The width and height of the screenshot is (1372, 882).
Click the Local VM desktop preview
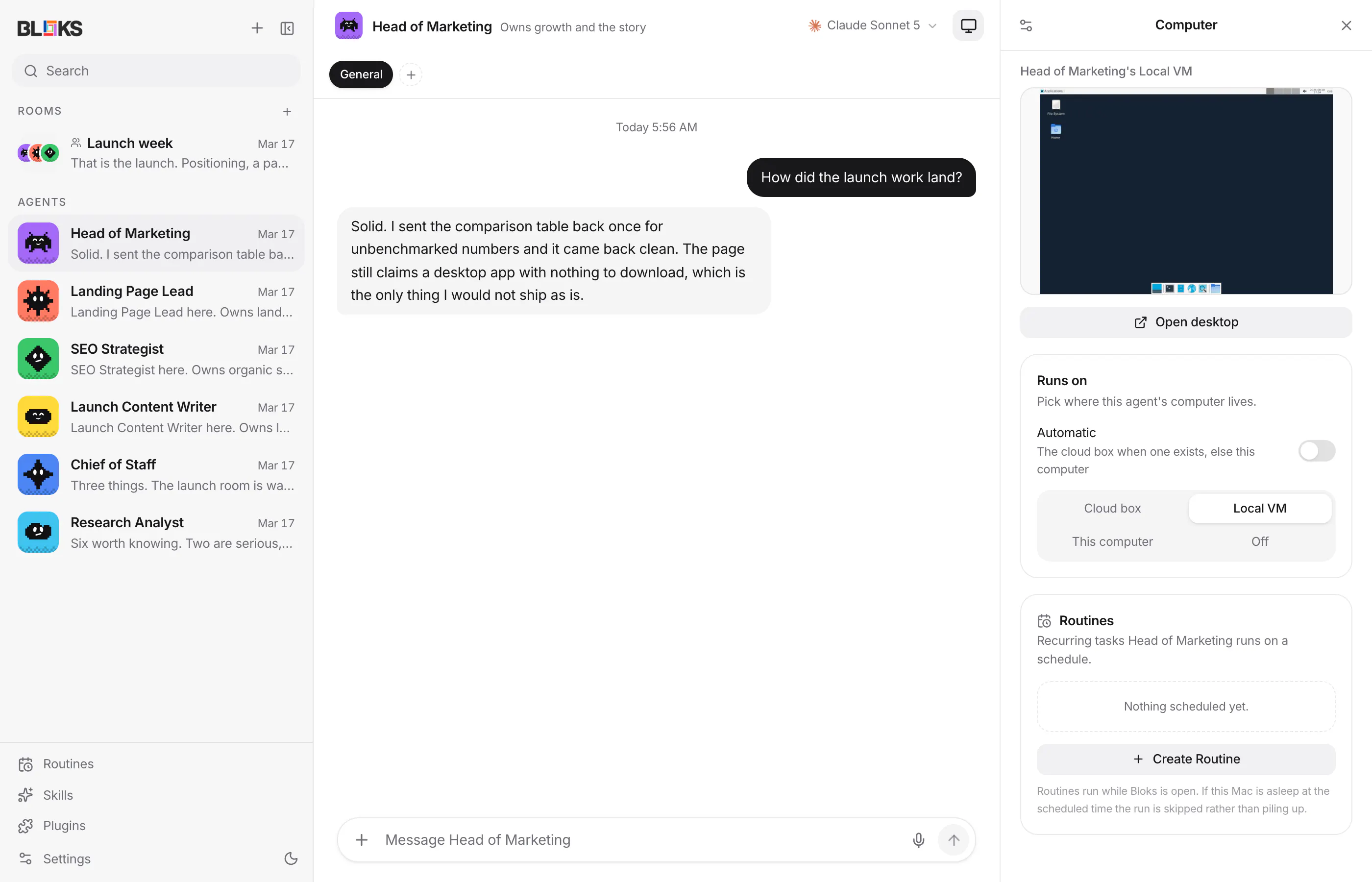(x=1186, y=191)
